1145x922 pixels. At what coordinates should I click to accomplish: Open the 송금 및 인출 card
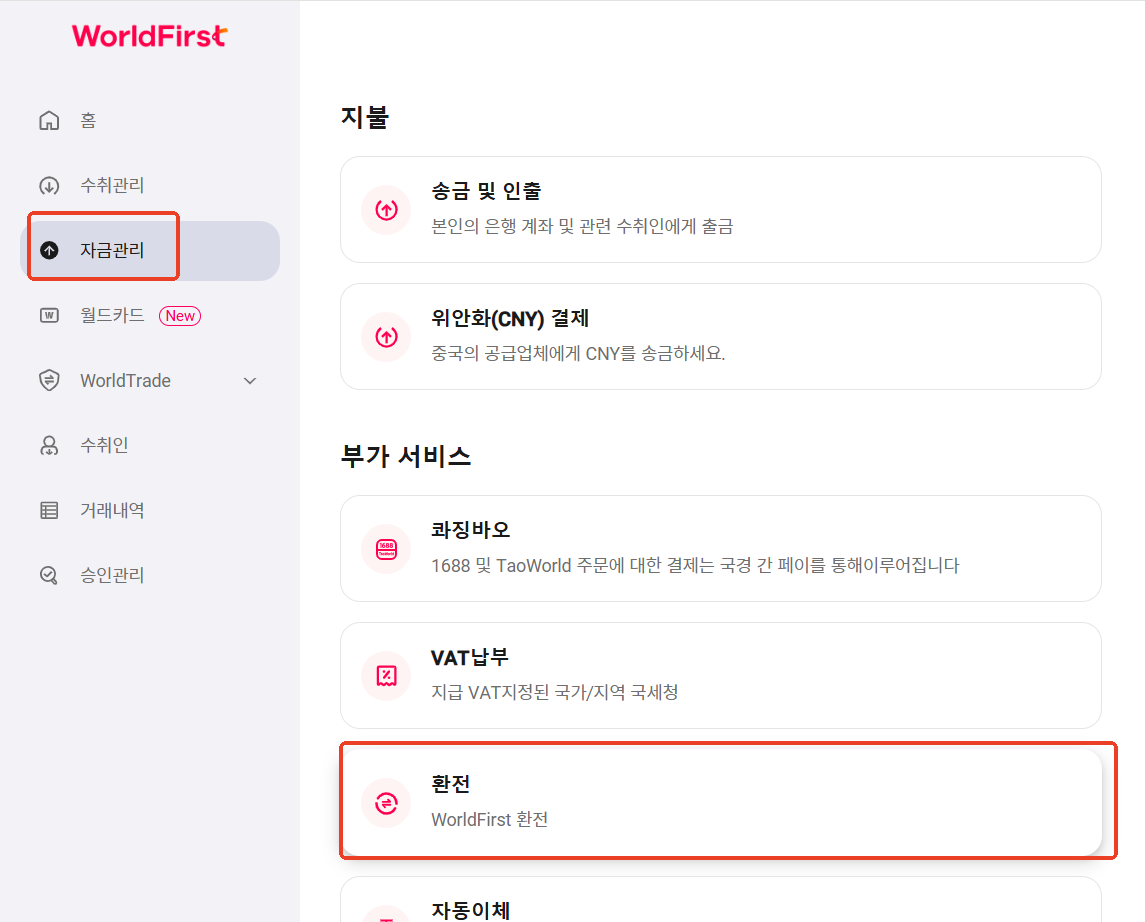[721, 210]
